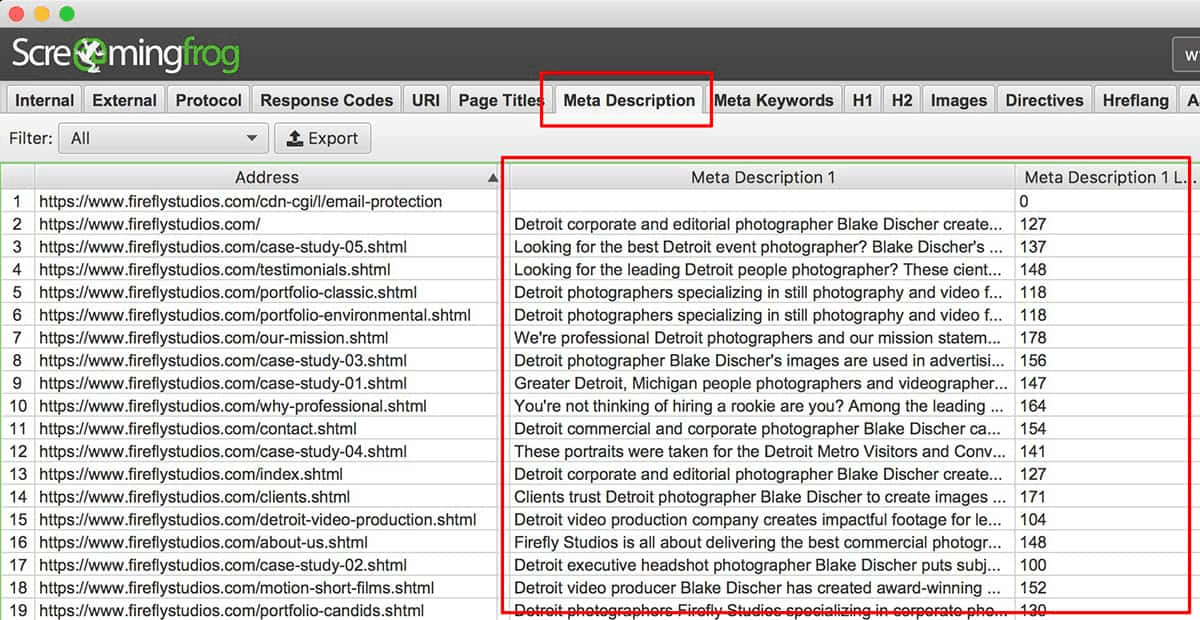
Task: Click the length value 171
Action: tap(1033, 497)
